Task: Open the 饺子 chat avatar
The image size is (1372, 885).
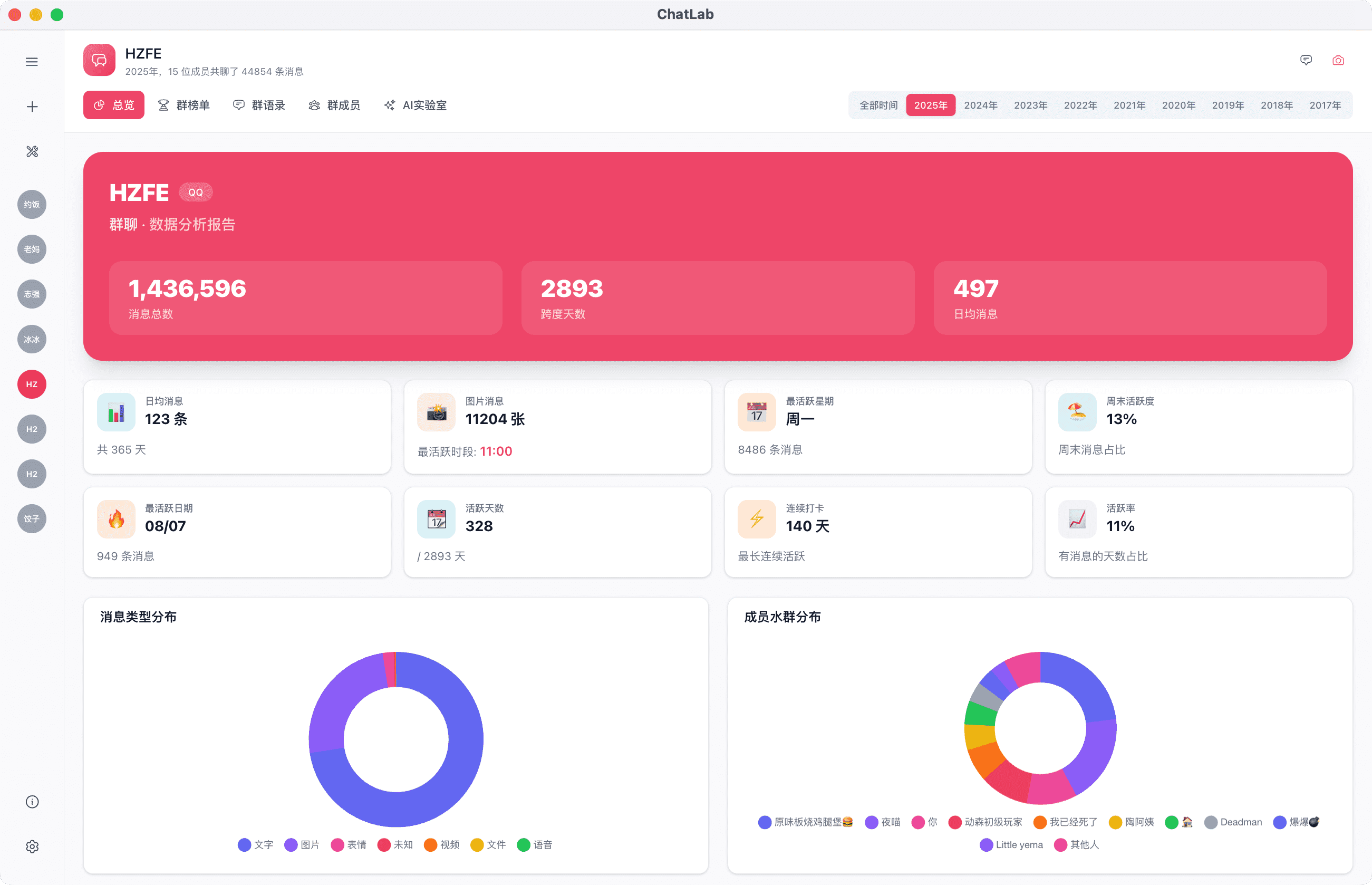Action: point(32,518)
